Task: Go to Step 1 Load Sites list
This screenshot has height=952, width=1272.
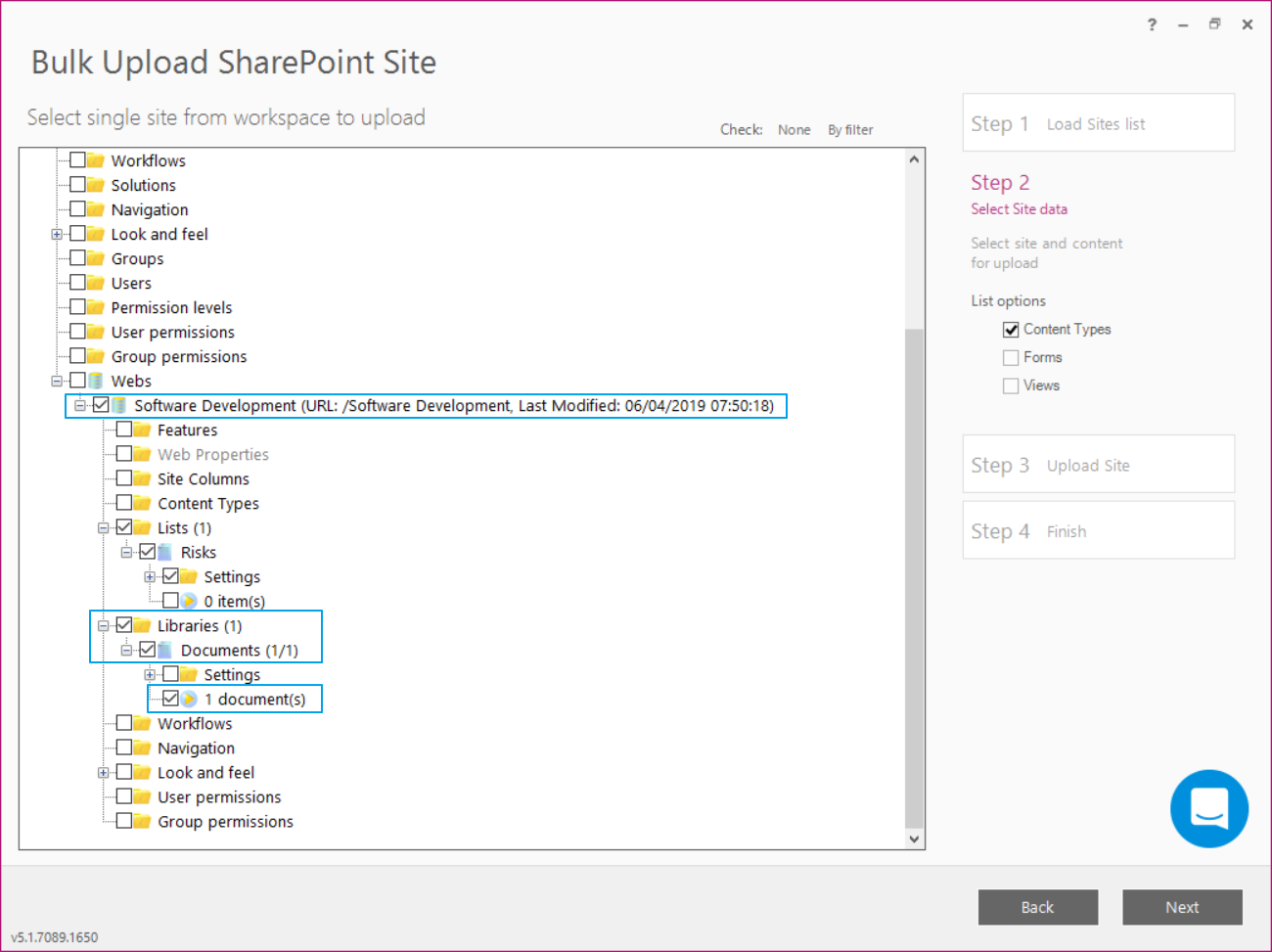Action: (x=1098, y=123)
